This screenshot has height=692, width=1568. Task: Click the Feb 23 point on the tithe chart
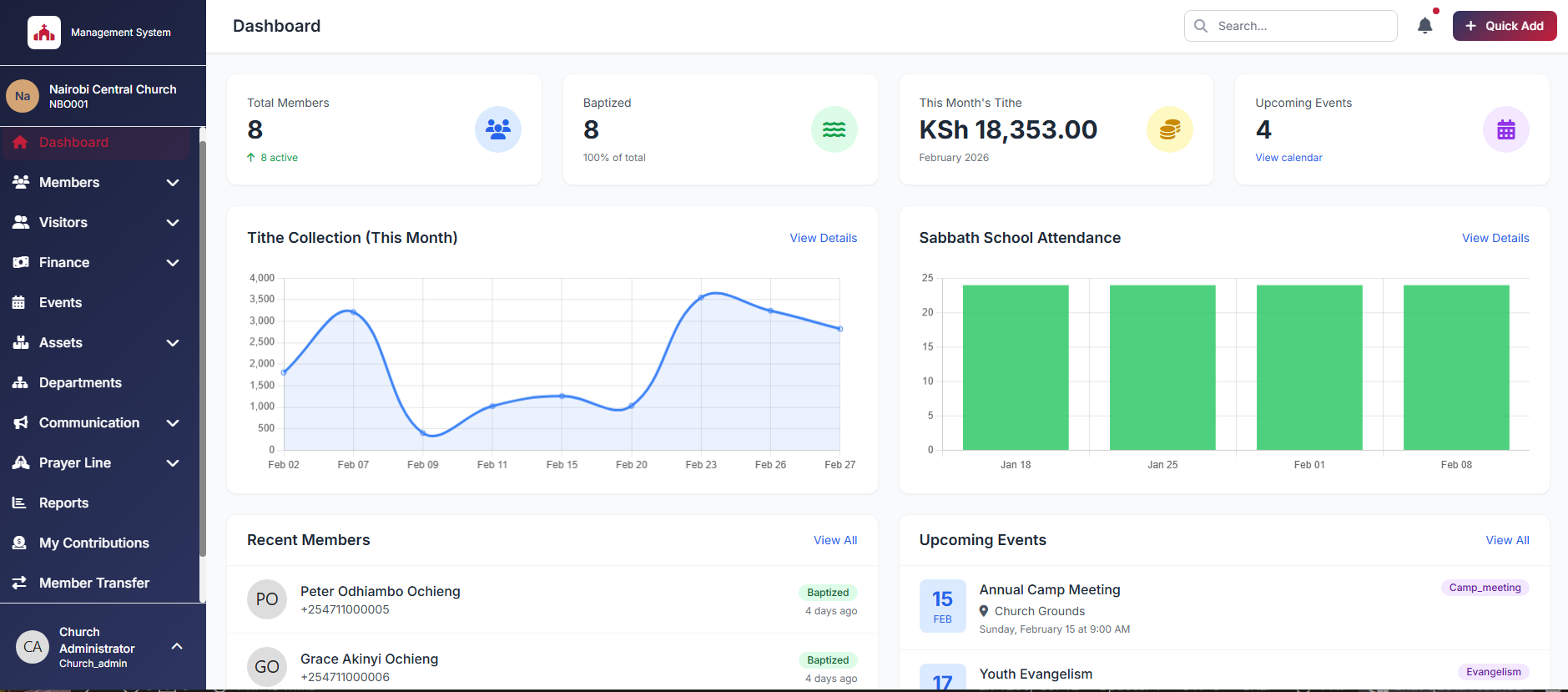[701, 297]
